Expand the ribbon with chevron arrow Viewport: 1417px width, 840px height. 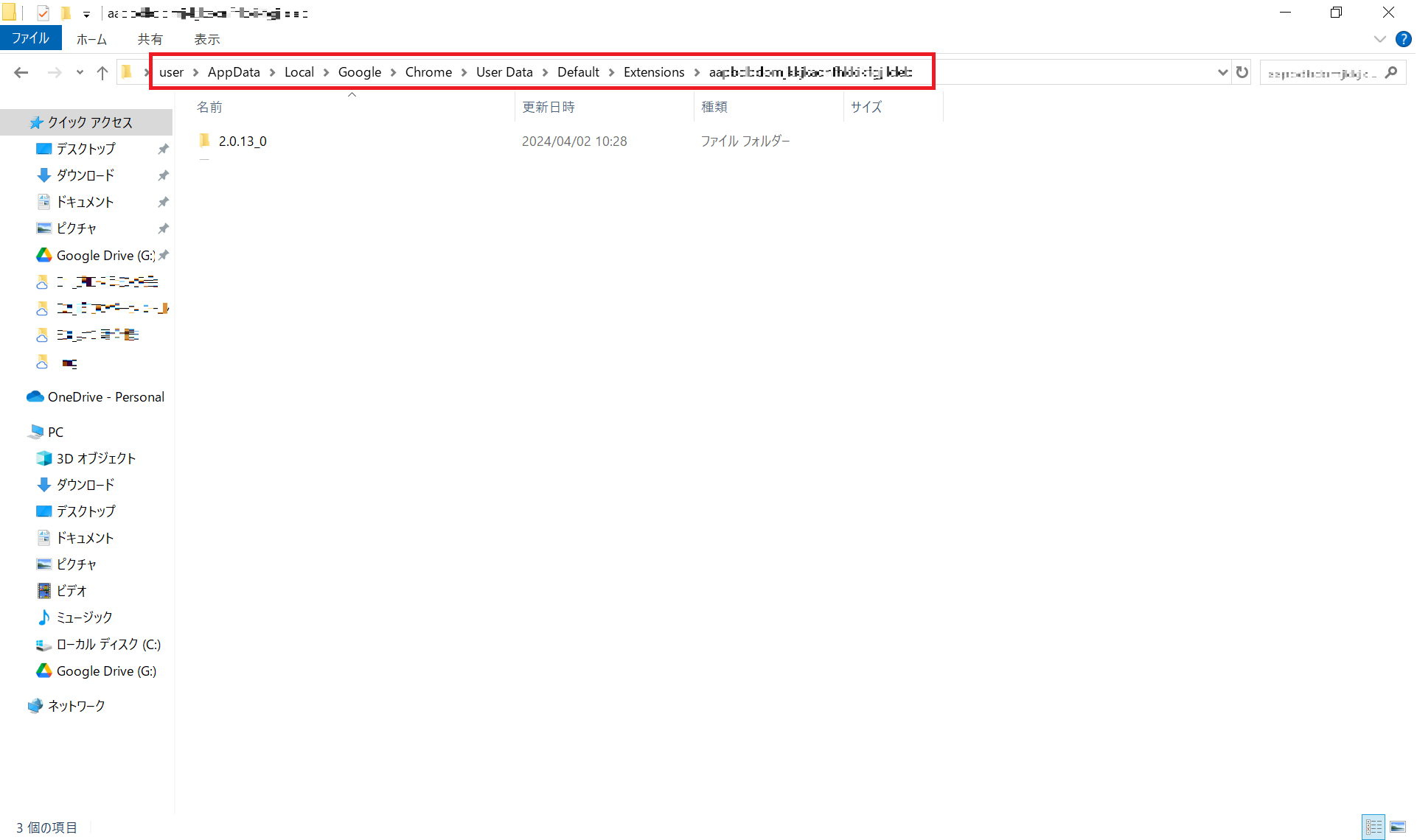pos(1379,40)
